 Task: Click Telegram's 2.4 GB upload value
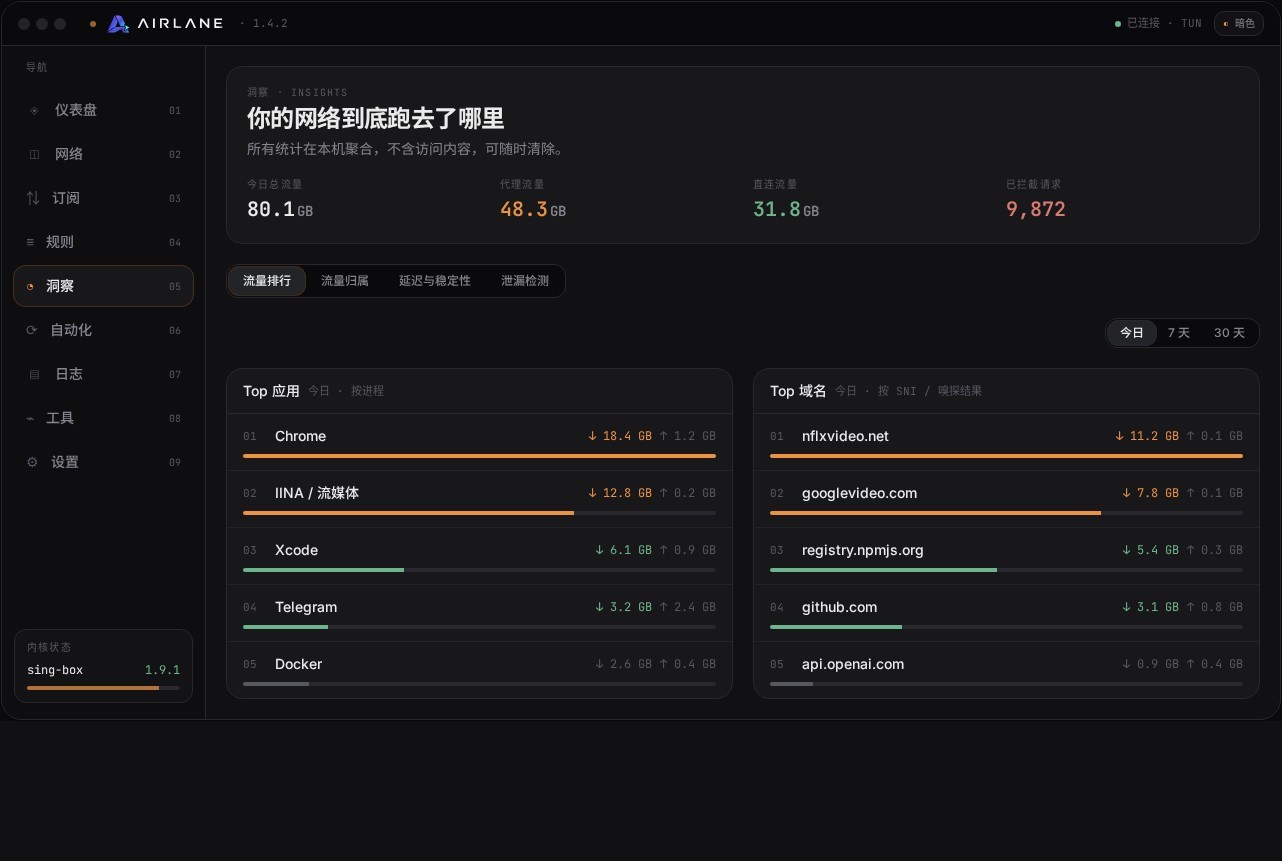click(x=687, y=607)
